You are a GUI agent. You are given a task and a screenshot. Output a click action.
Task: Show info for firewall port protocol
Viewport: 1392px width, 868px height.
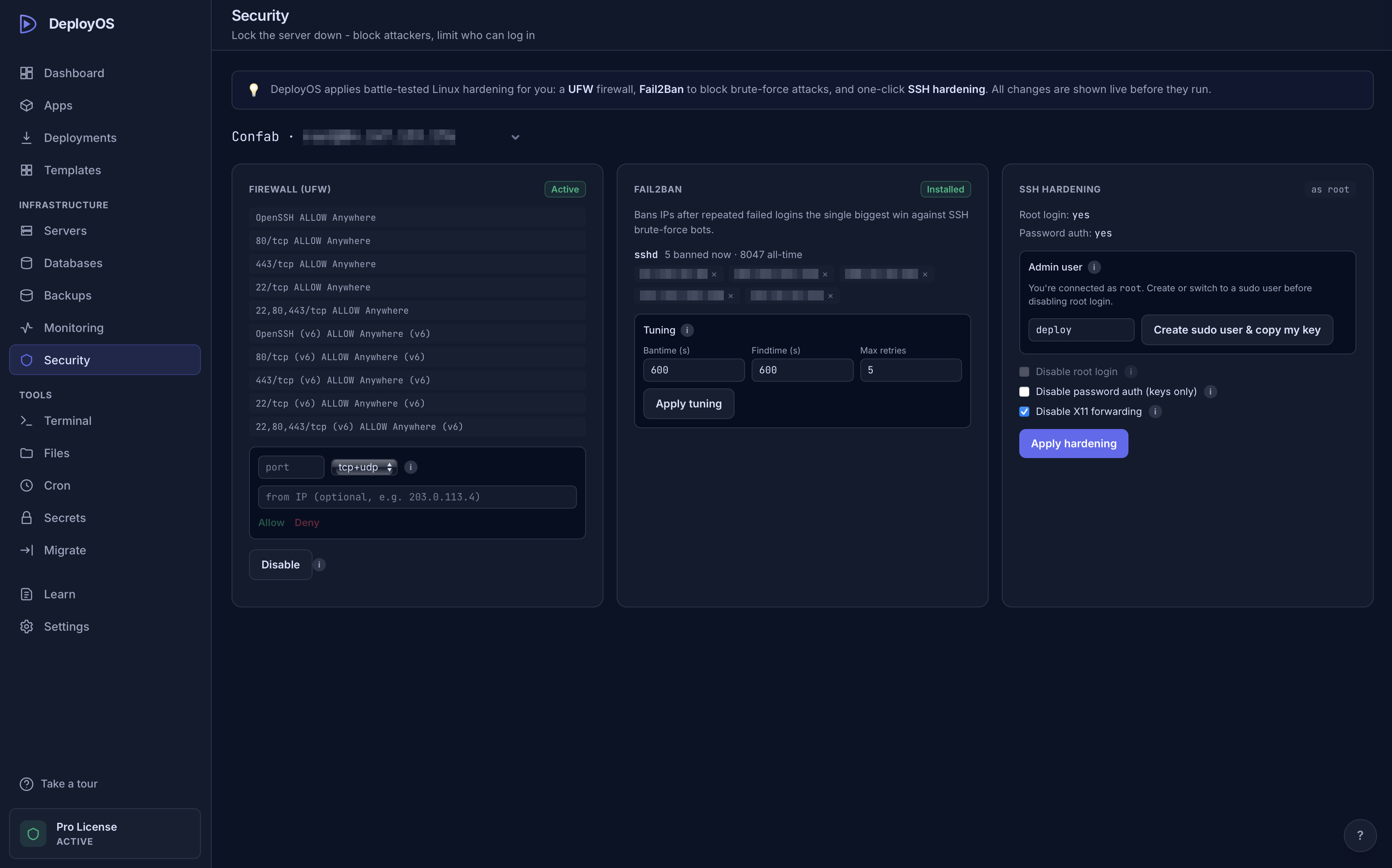coord(410,467)
